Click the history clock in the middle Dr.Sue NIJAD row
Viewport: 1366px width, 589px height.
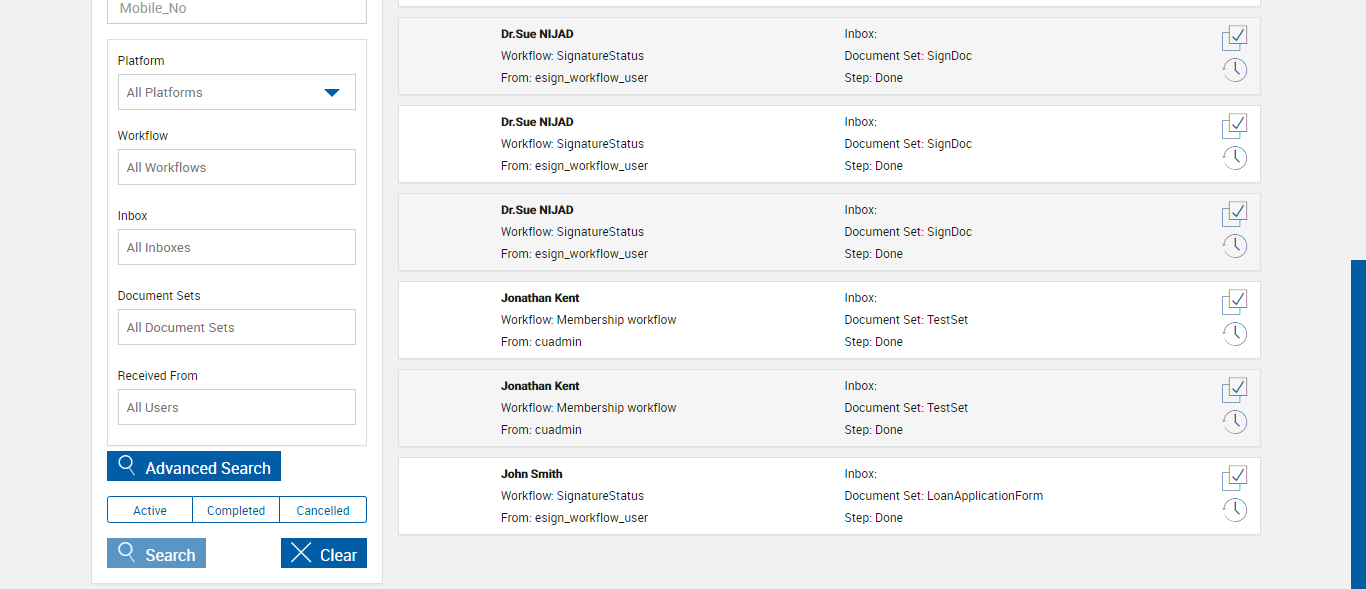(x=1235, y=158)
